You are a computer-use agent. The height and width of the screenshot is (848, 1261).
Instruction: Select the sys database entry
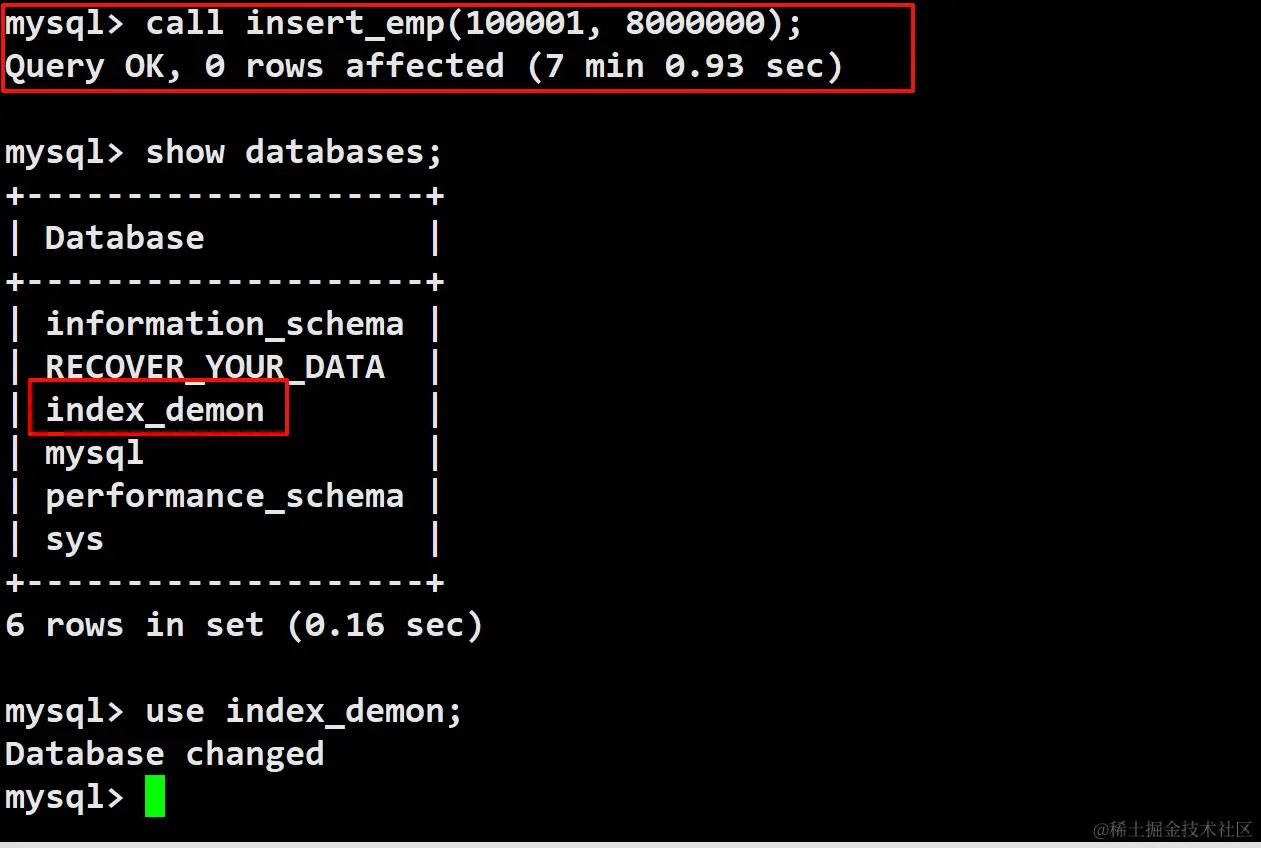tap(74, 539)
